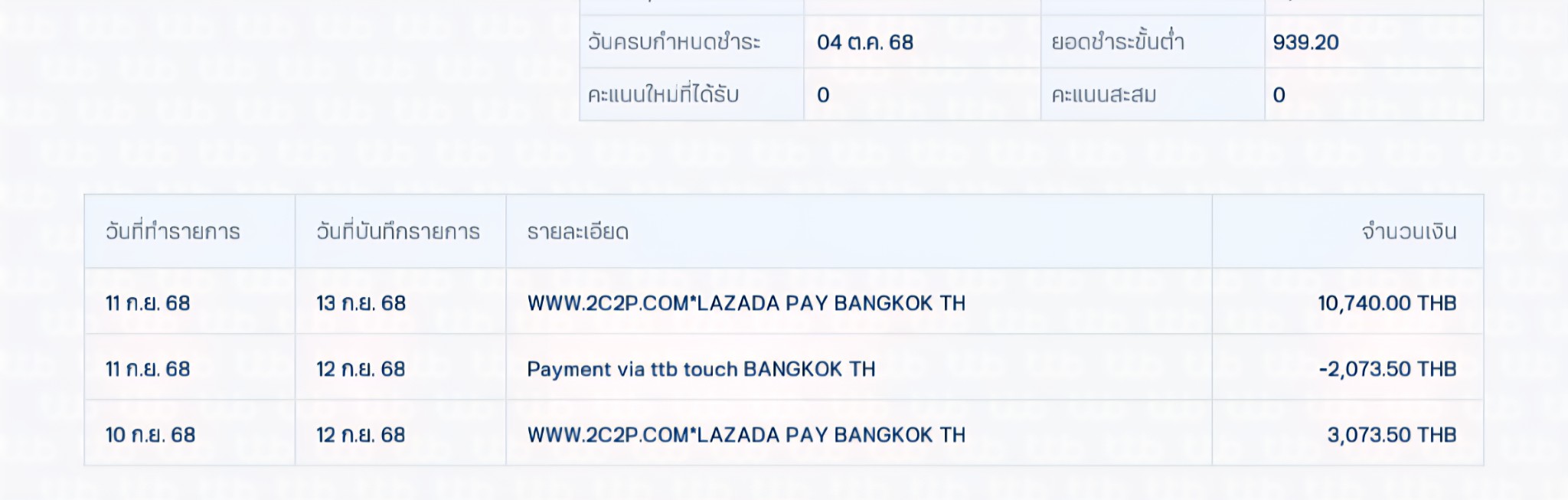This screenshot has width=1568, height=500.
Task: Click the จำนวนเงิน column header
Action: tap(1408, 231)
